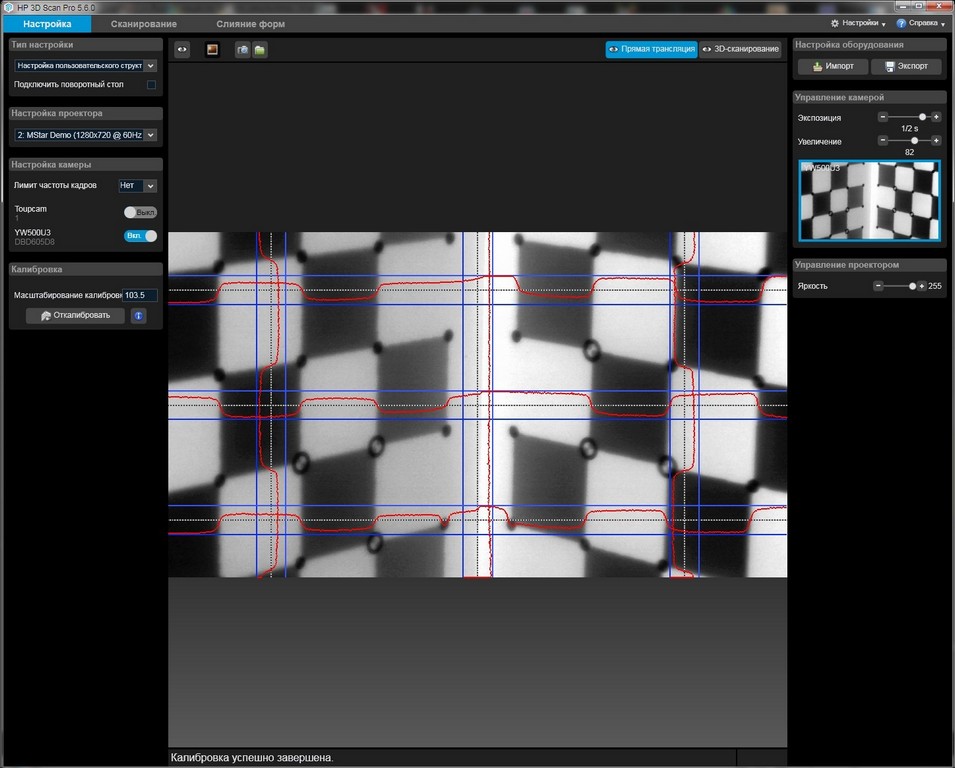Click the camera snapshot icon

[242, 49]
